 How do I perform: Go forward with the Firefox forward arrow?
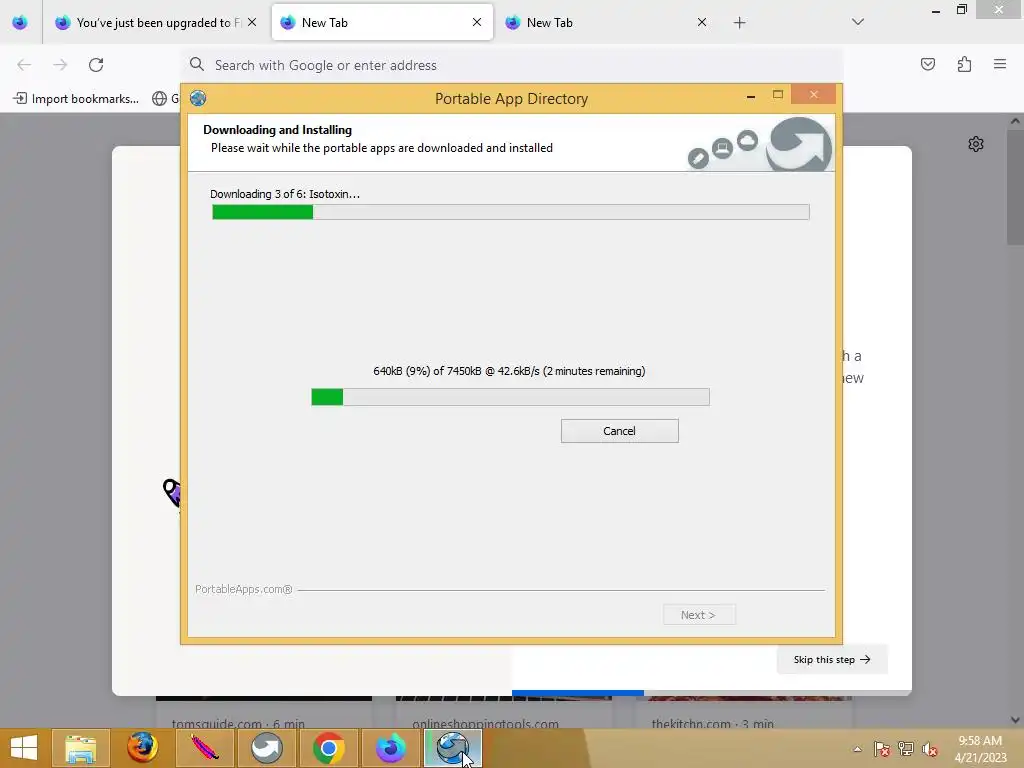(60, 65)
